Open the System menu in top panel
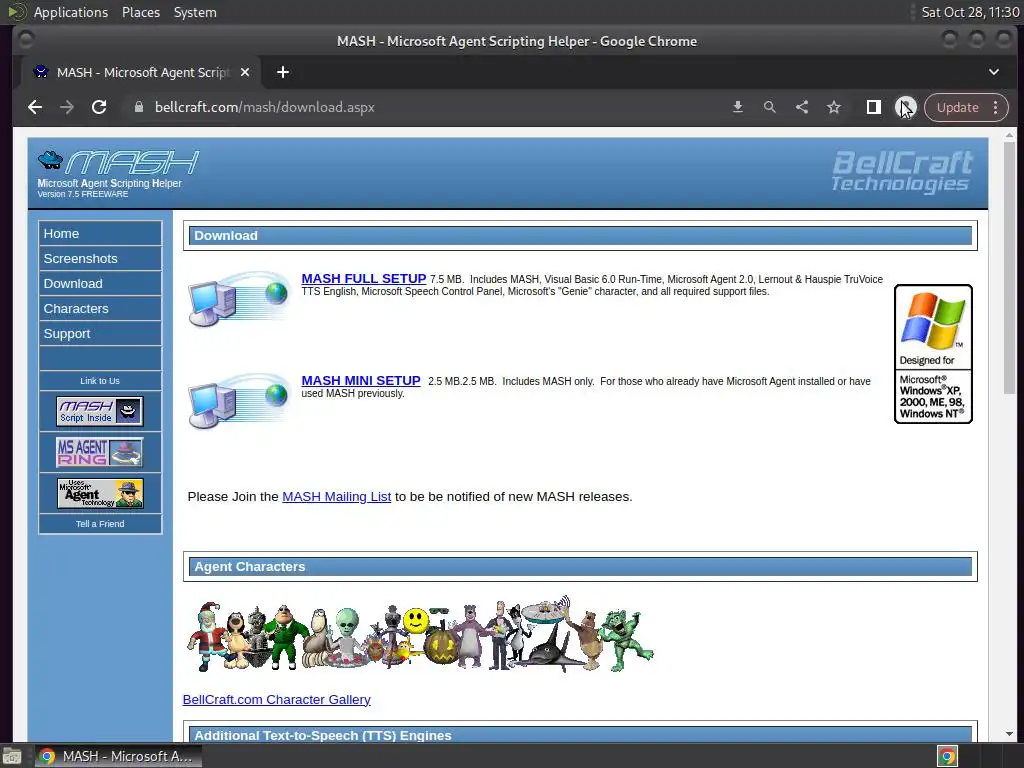This screenshot has height=768, width=1024. click(x=195, y=12)
